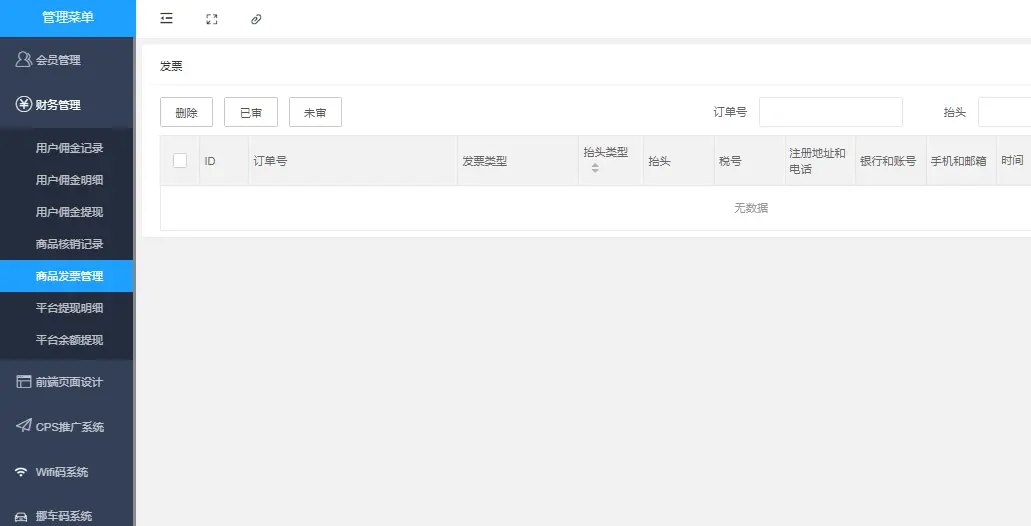Expand 会员管理 menu
The height and width of the screenshot is (526, 1031).
pos(66,60)
